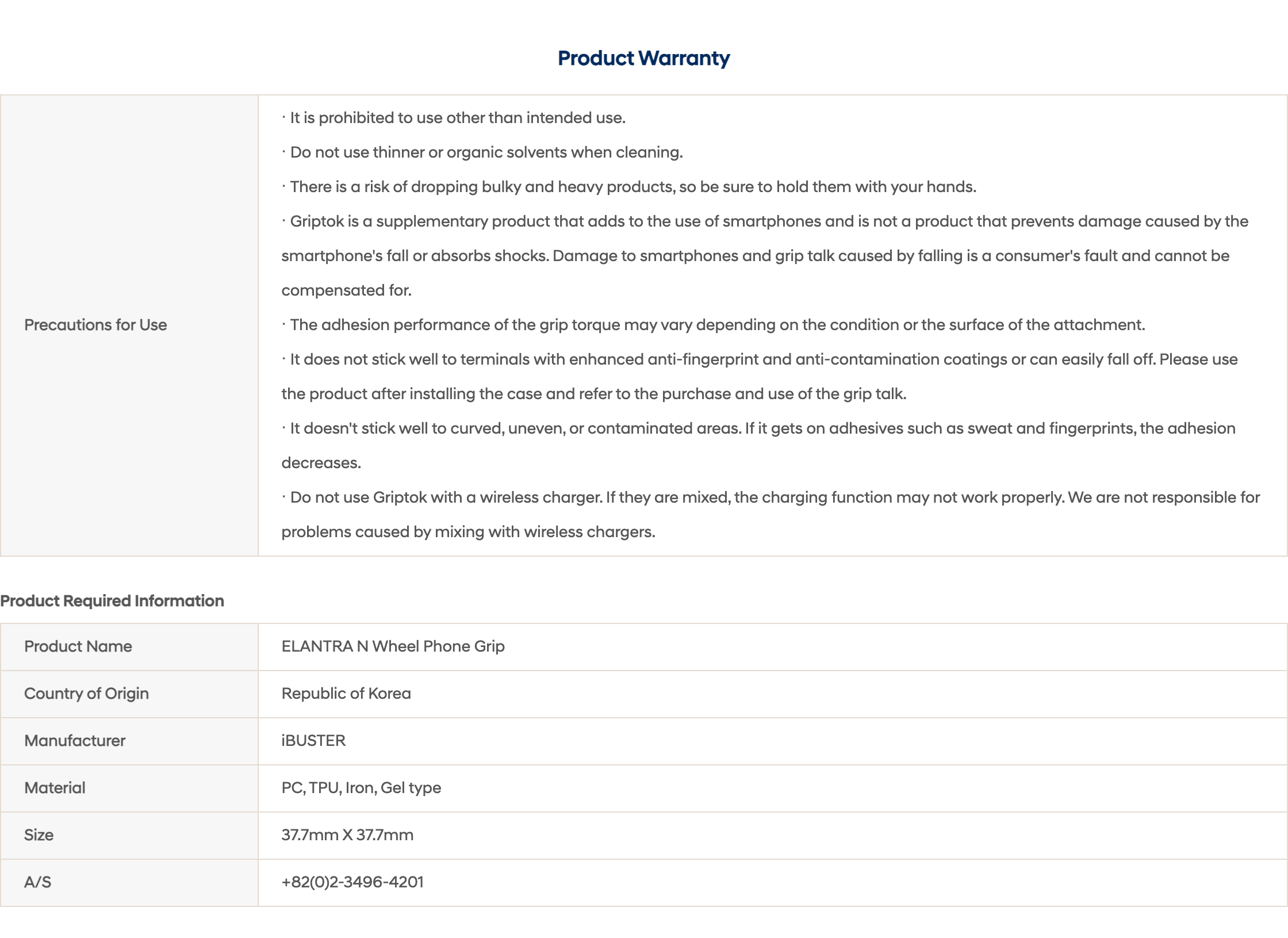The width and height of the screenshot is (1288, 938).
Task: Select the Republic of Korea value
Action: [x=346, y=694]
